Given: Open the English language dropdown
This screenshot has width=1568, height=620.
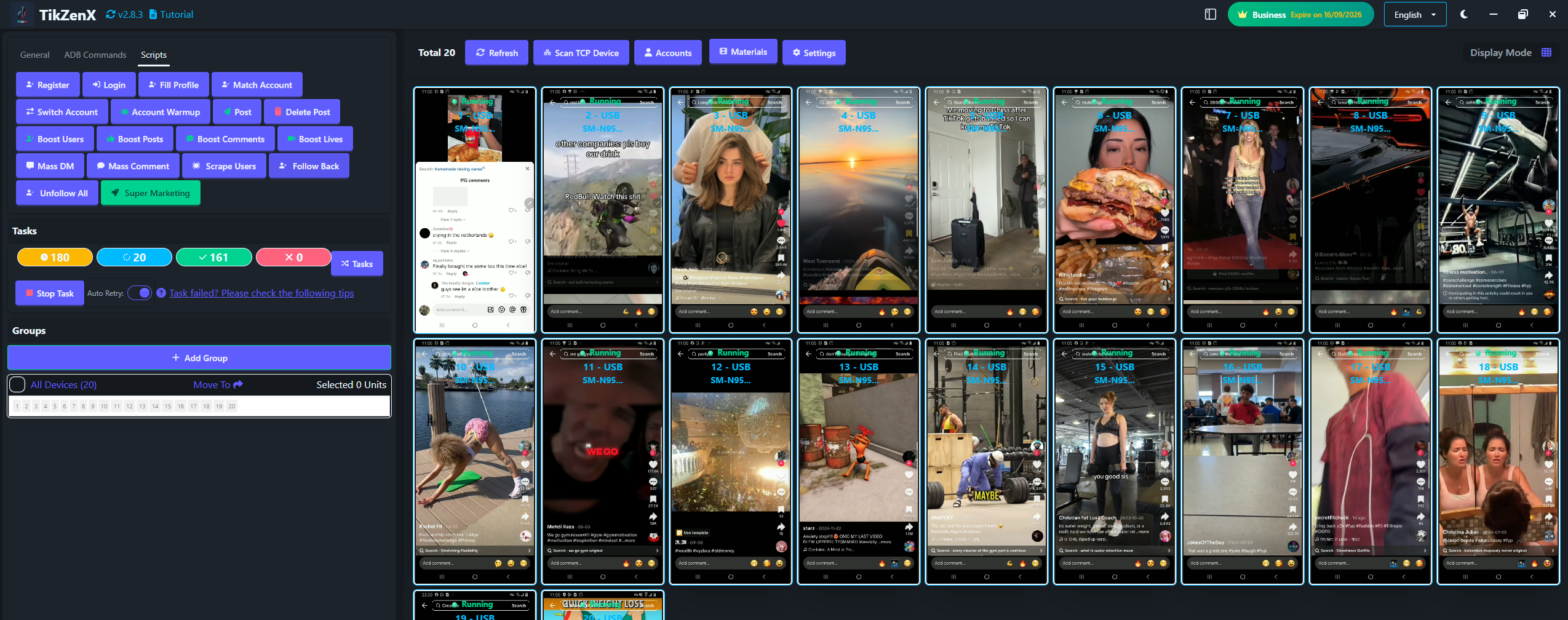Looking at the screenshot, I should [x=1414, y=14].
